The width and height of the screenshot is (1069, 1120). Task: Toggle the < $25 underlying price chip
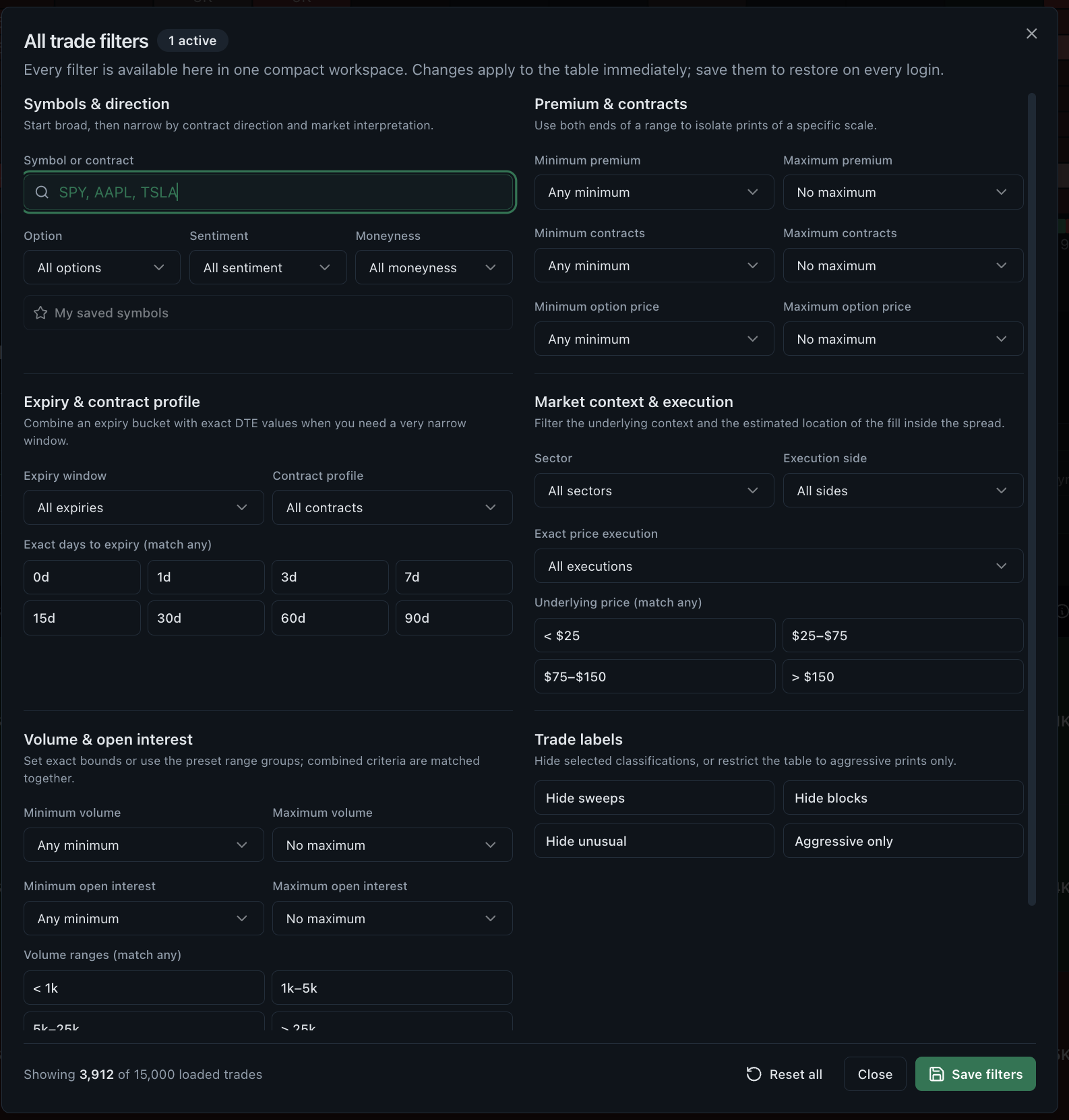(654, 635)
